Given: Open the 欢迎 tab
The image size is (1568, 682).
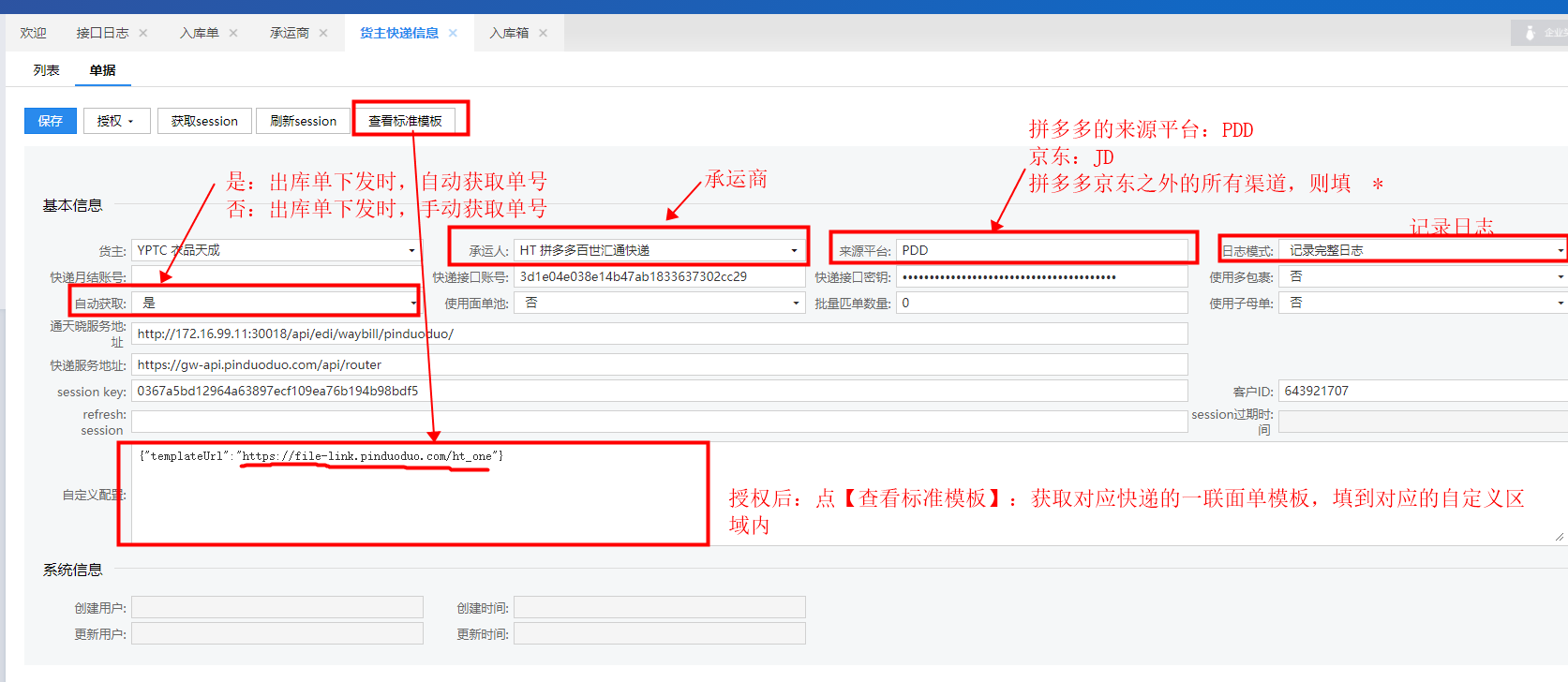Looking at the screenshot, I should pos(33,33).
